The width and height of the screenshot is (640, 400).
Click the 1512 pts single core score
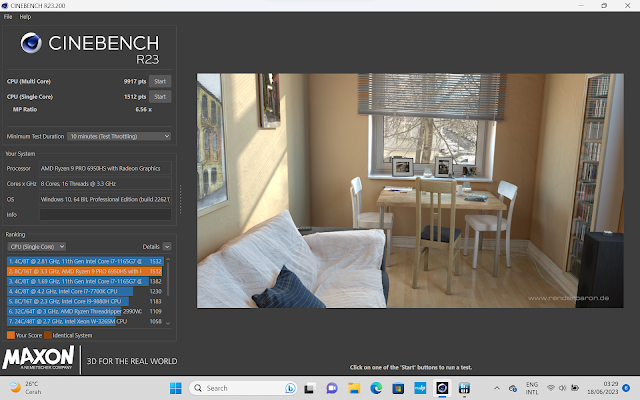(135, 97)
